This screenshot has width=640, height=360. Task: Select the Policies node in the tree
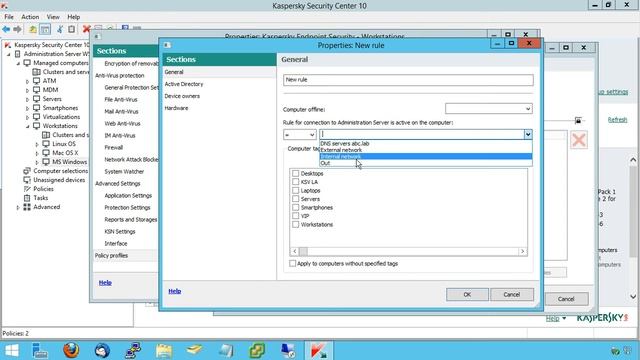click(x=43, y=189)
